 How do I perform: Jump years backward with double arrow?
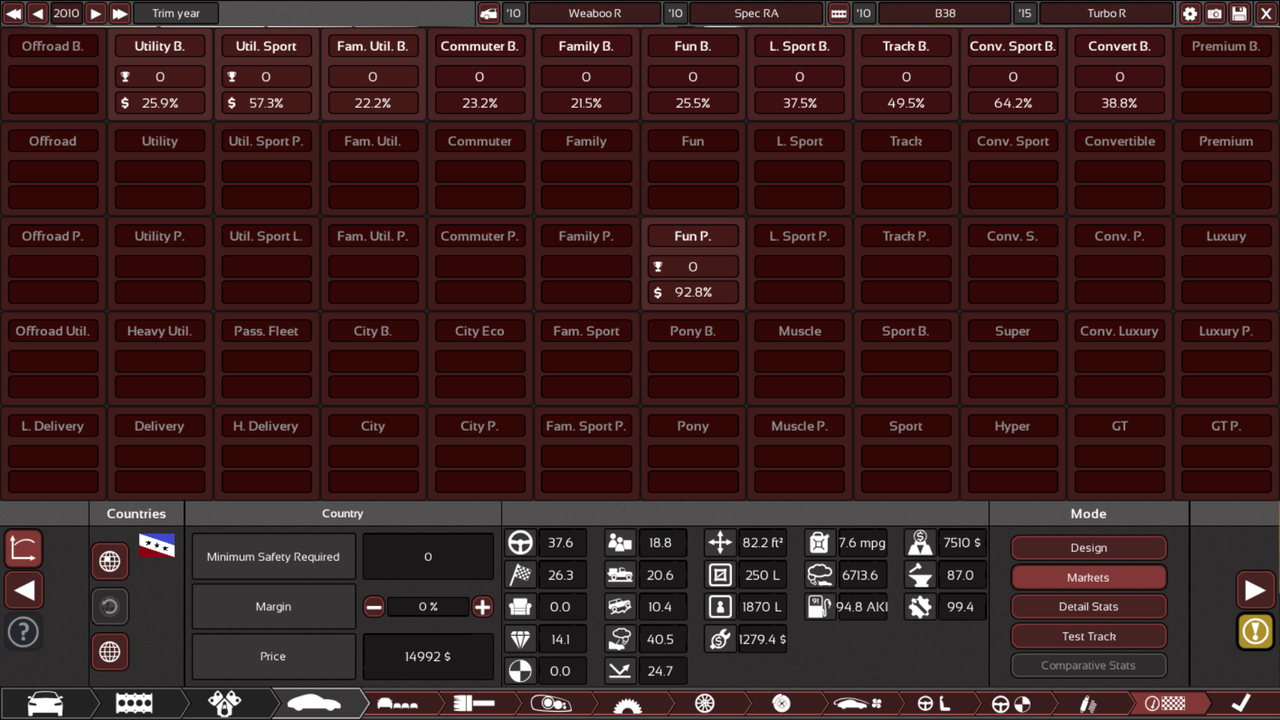[14, 14]
